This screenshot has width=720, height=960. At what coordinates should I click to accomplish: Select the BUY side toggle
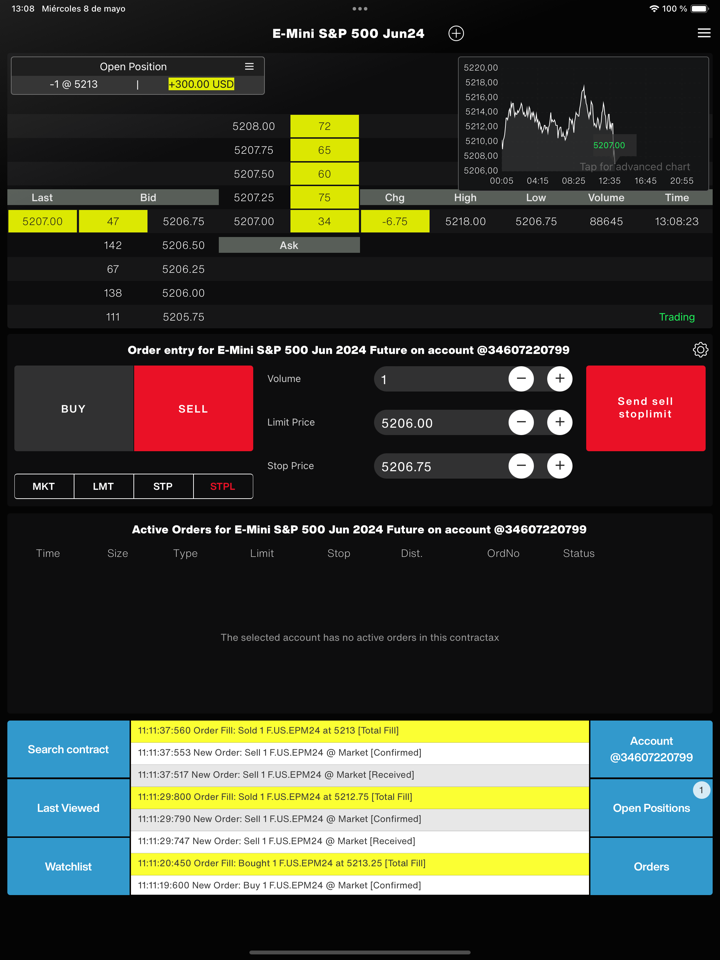coord(74,409)
